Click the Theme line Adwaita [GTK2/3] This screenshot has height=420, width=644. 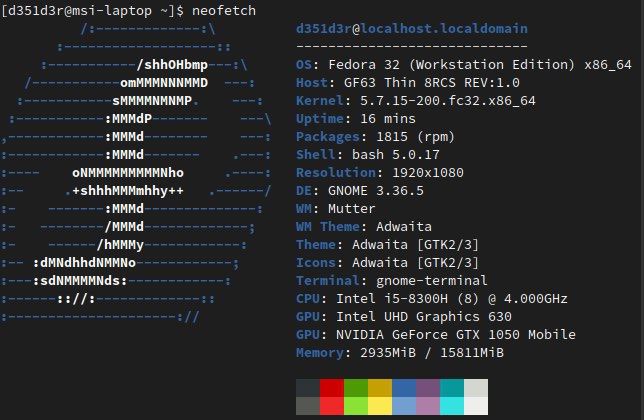[387, 245]
